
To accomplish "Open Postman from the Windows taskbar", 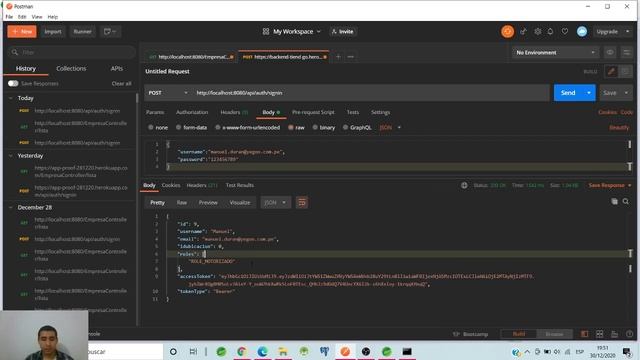I will pyautogui.click(x=345, y=351).
